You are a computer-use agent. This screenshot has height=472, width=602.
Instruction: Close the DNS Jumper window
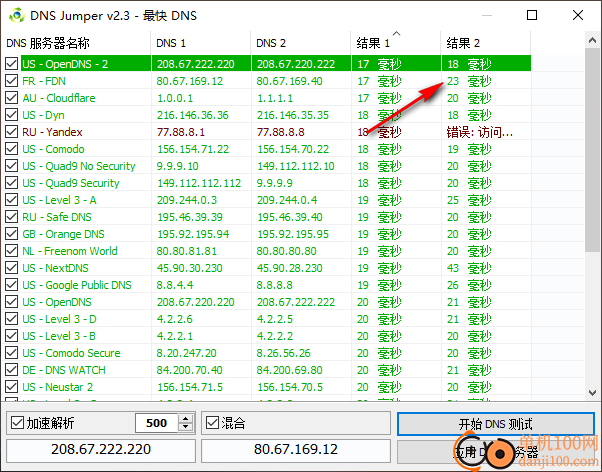578,15
